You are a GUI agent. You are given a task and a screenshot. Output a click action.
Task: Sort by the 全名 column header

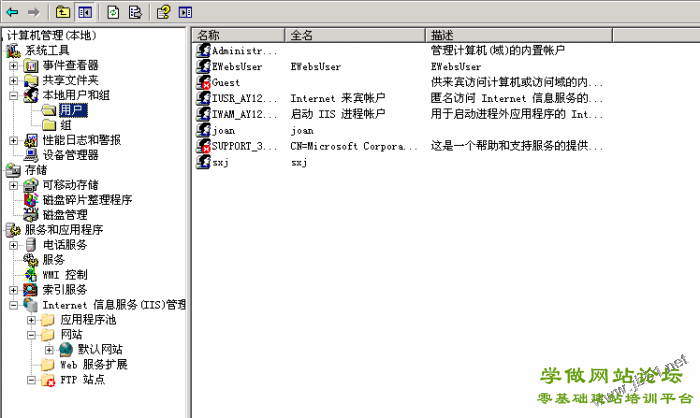pos(355,35)
